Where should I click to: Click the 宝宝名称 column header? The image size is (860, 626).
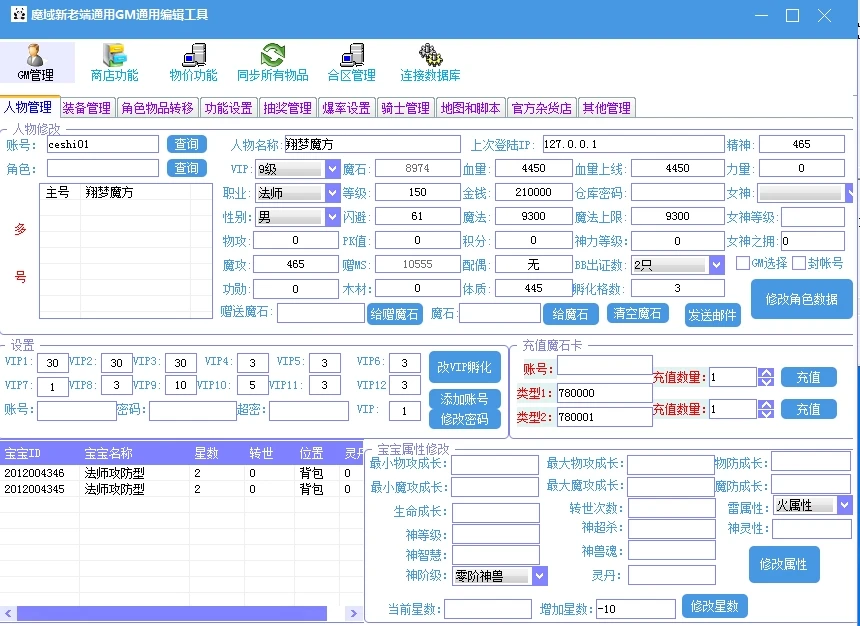pyautogui.click(x=134, y=453)
